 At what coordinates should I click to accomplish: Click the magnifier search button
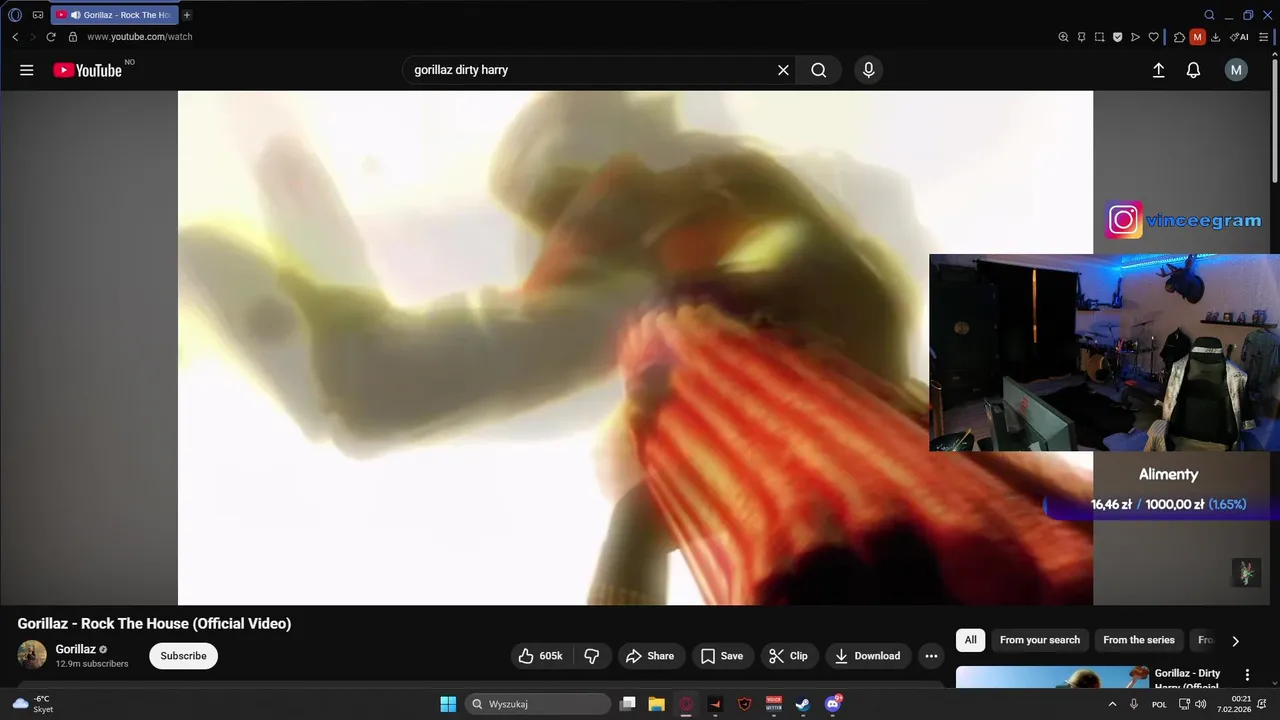point(818,70)
